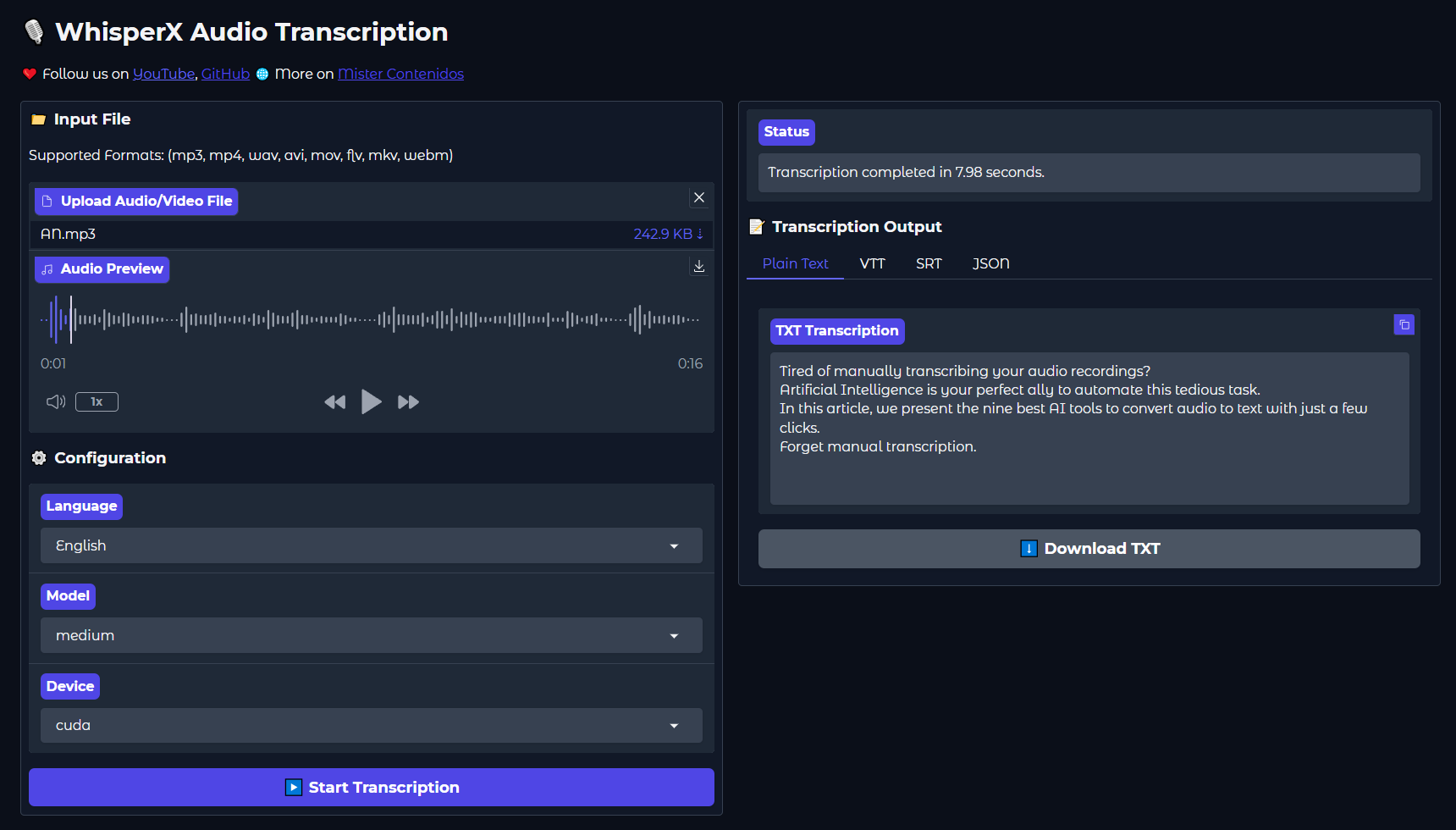Play the audio preview
The image size is (1456, 830).
371,401
